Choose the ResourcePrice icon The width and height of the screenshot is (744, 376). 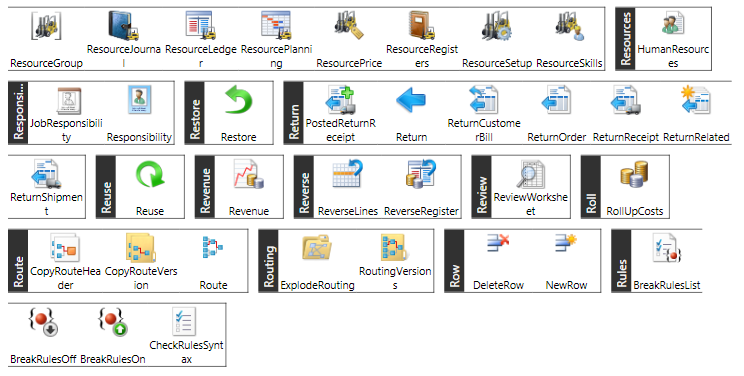coord(349,26)
